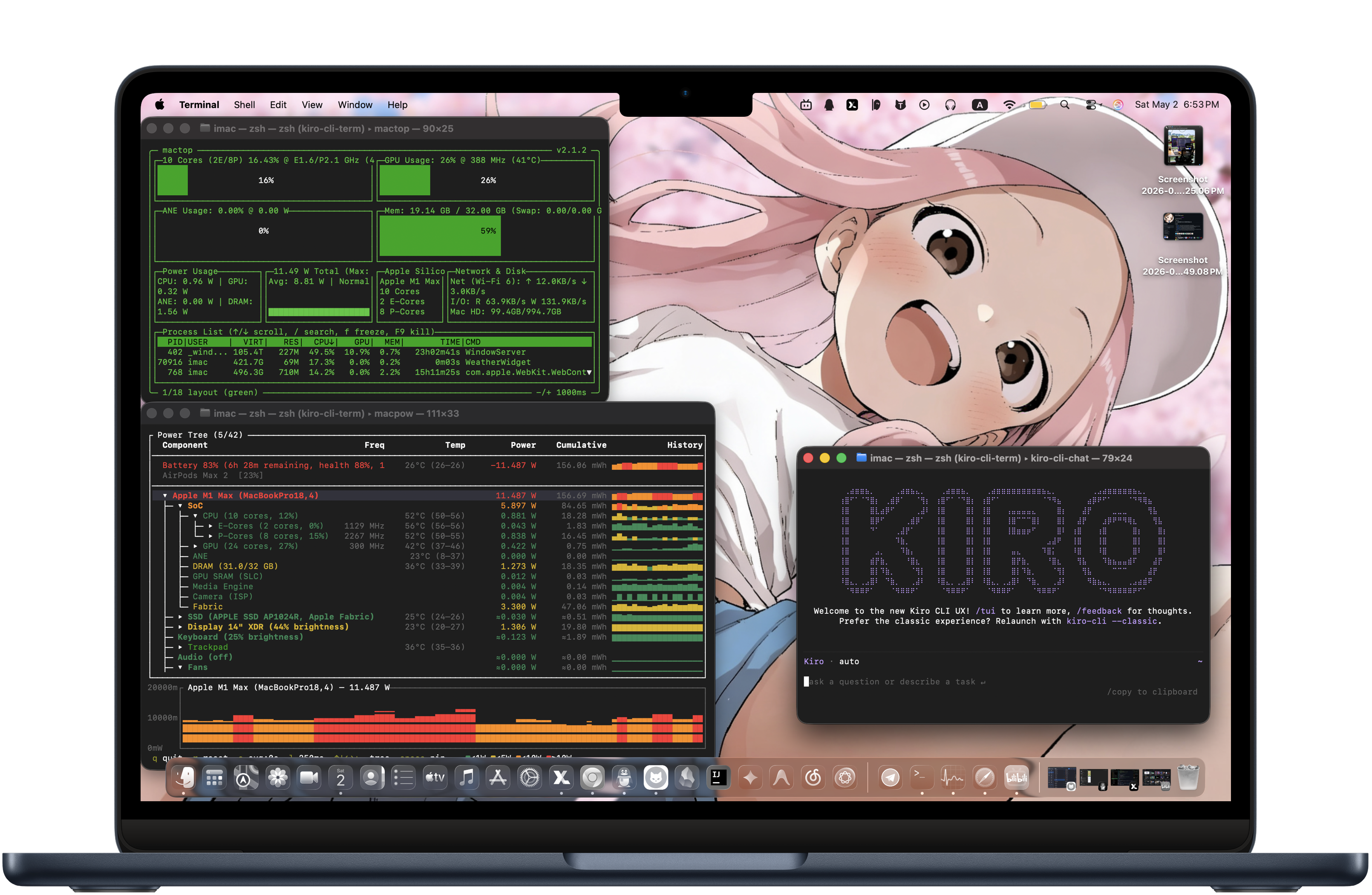Open Spotlight search in menu bar
The width and height of the screenshot is (1372, 895).
(1065, 105)
